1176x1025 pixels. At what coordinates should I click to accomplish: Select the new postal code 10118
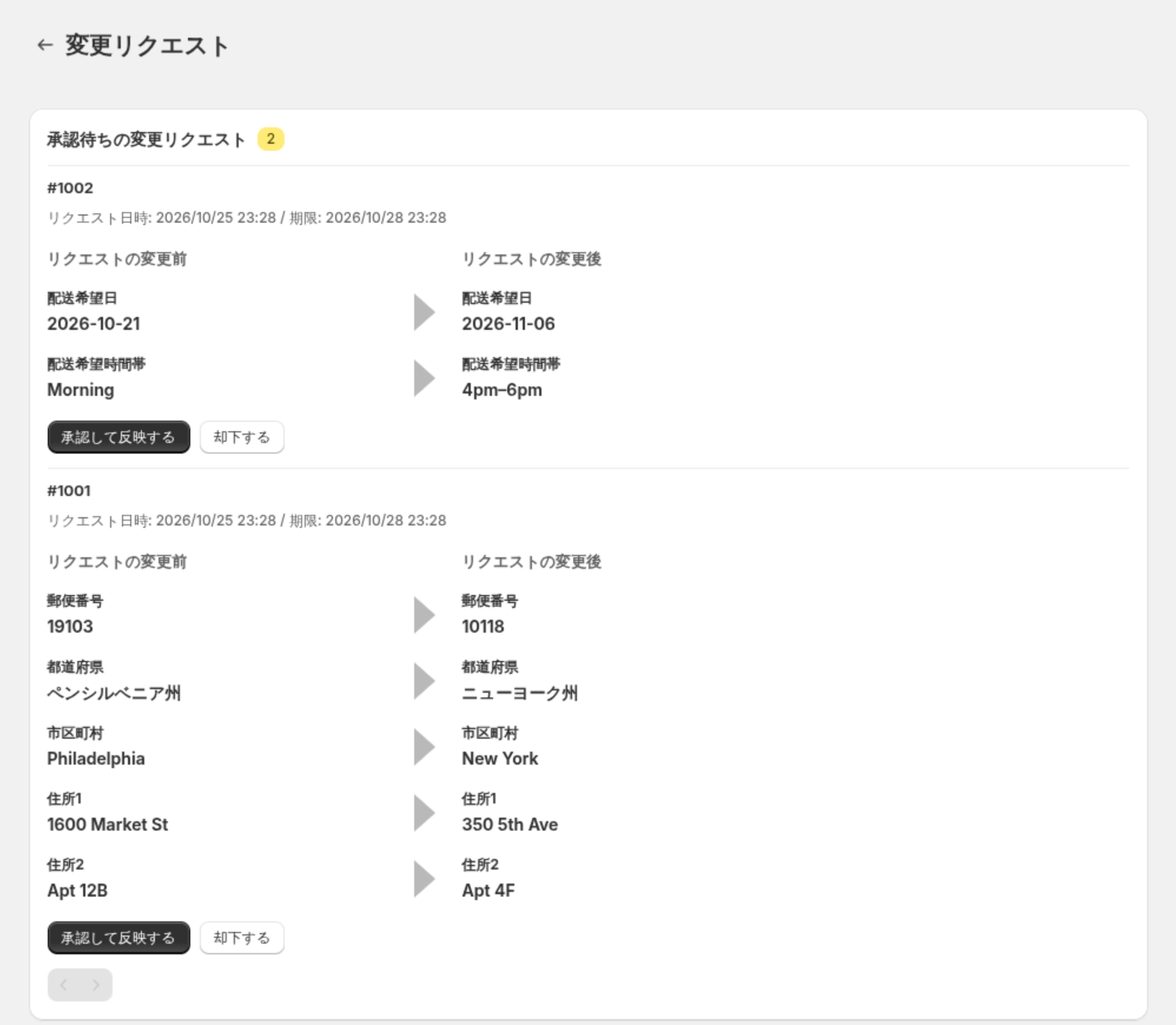[x=483, y=626]
